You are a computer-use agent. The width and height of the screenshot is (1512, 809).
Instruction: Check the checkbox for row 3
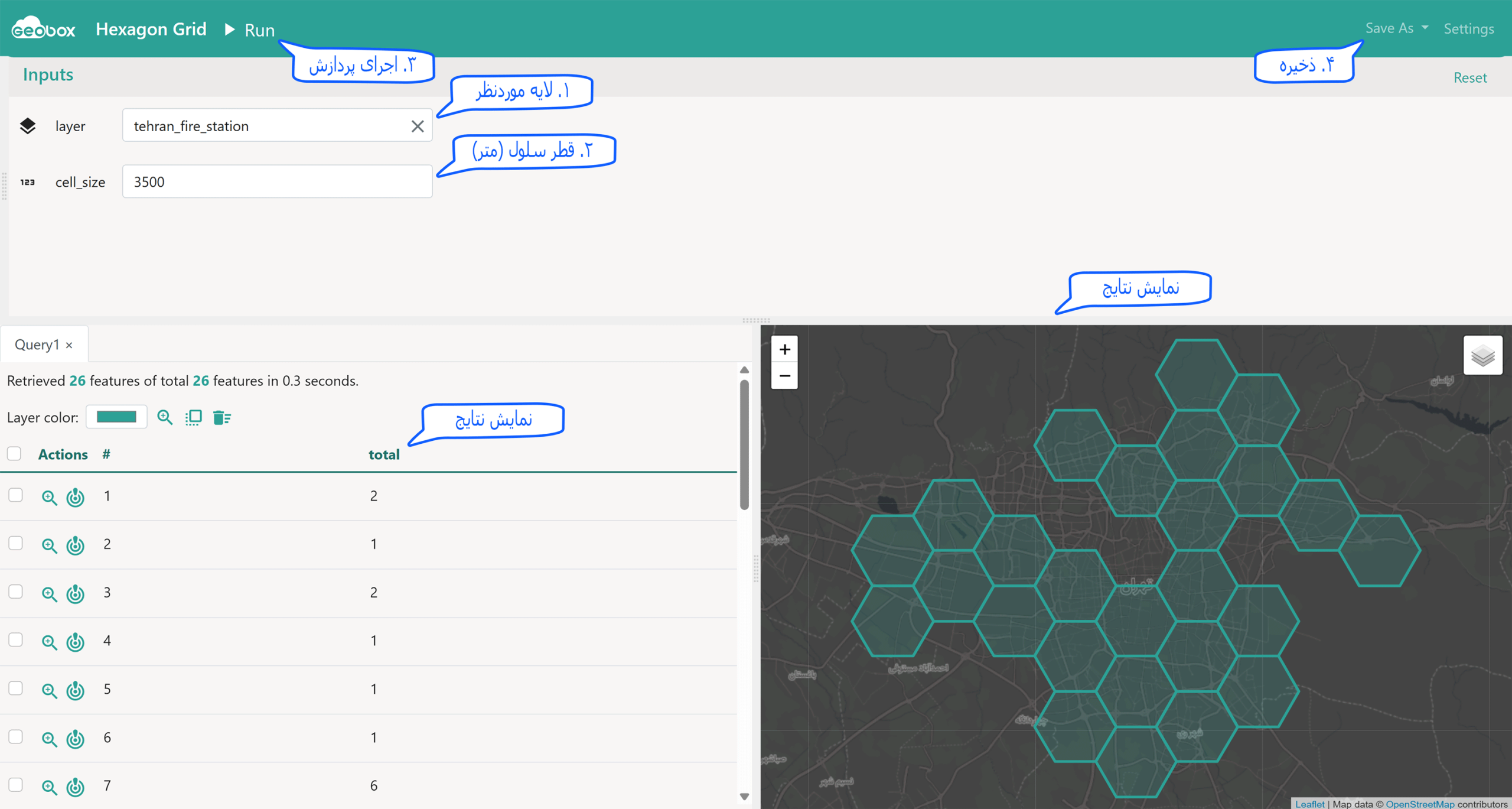(15, 592)
